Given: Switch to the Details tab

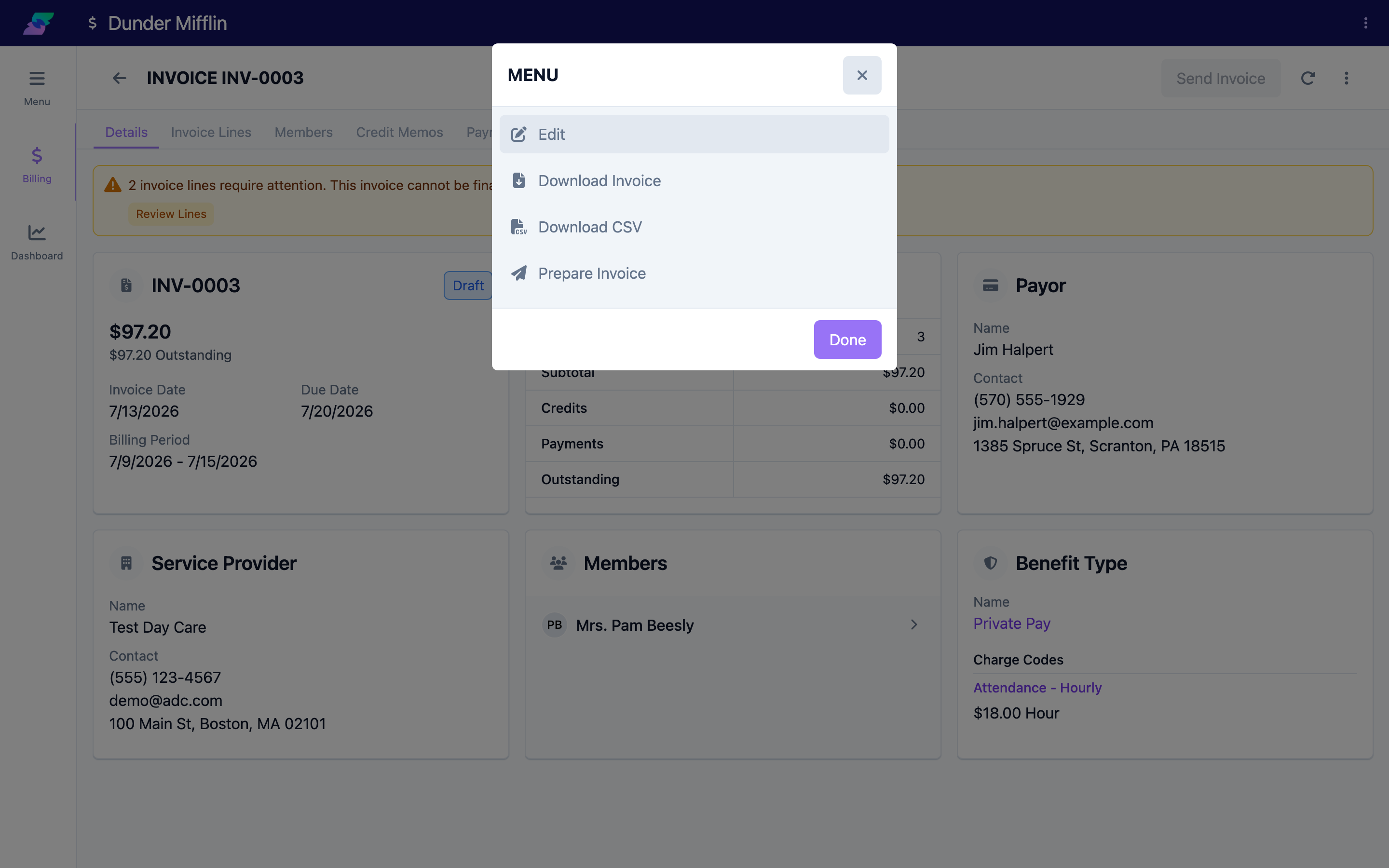Looking at the screenshot, I should [x=126, y=132].
